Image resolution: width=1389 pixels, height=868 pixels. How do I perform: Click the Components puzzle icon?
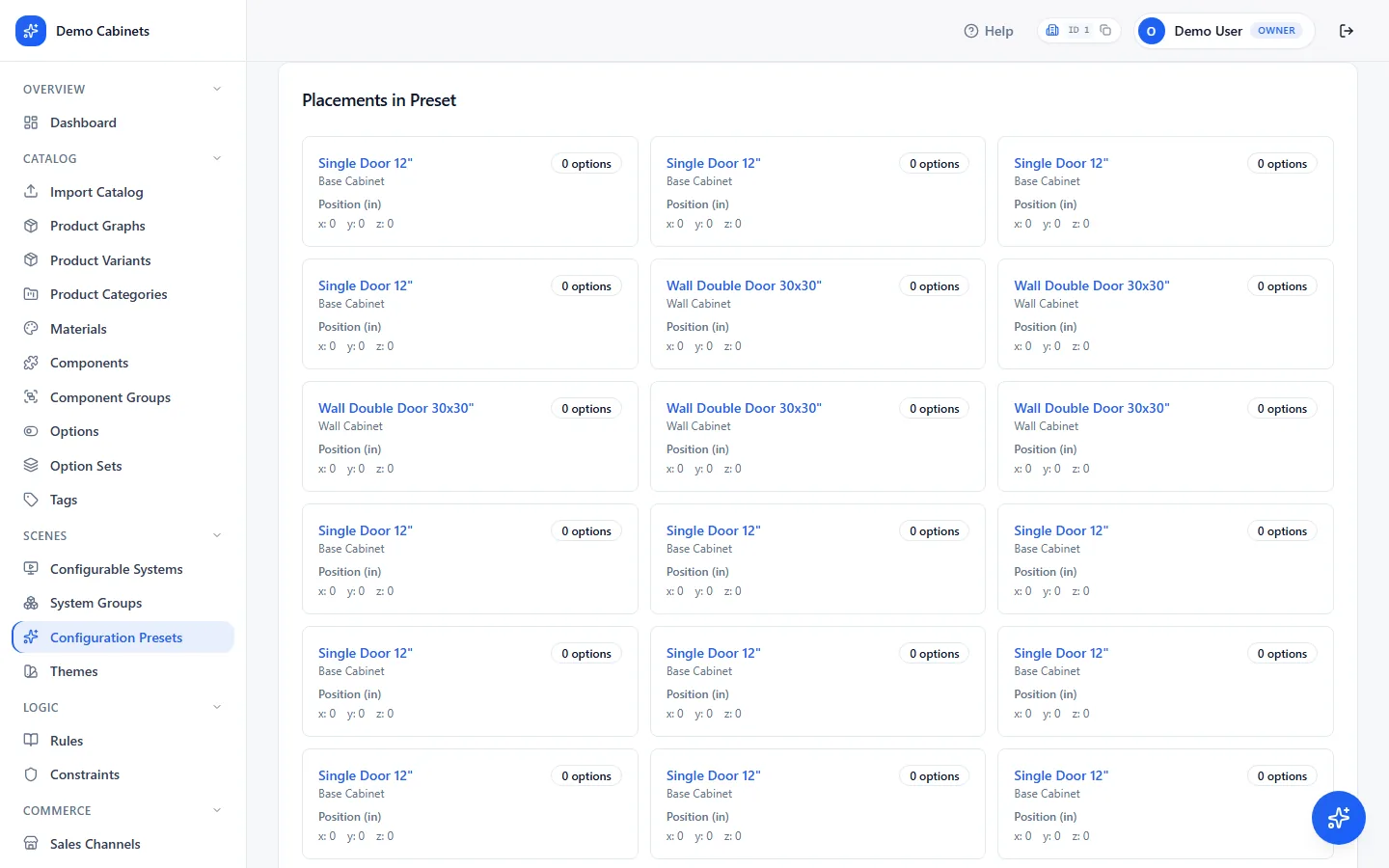pyautogui.click(x=31, y=363)
